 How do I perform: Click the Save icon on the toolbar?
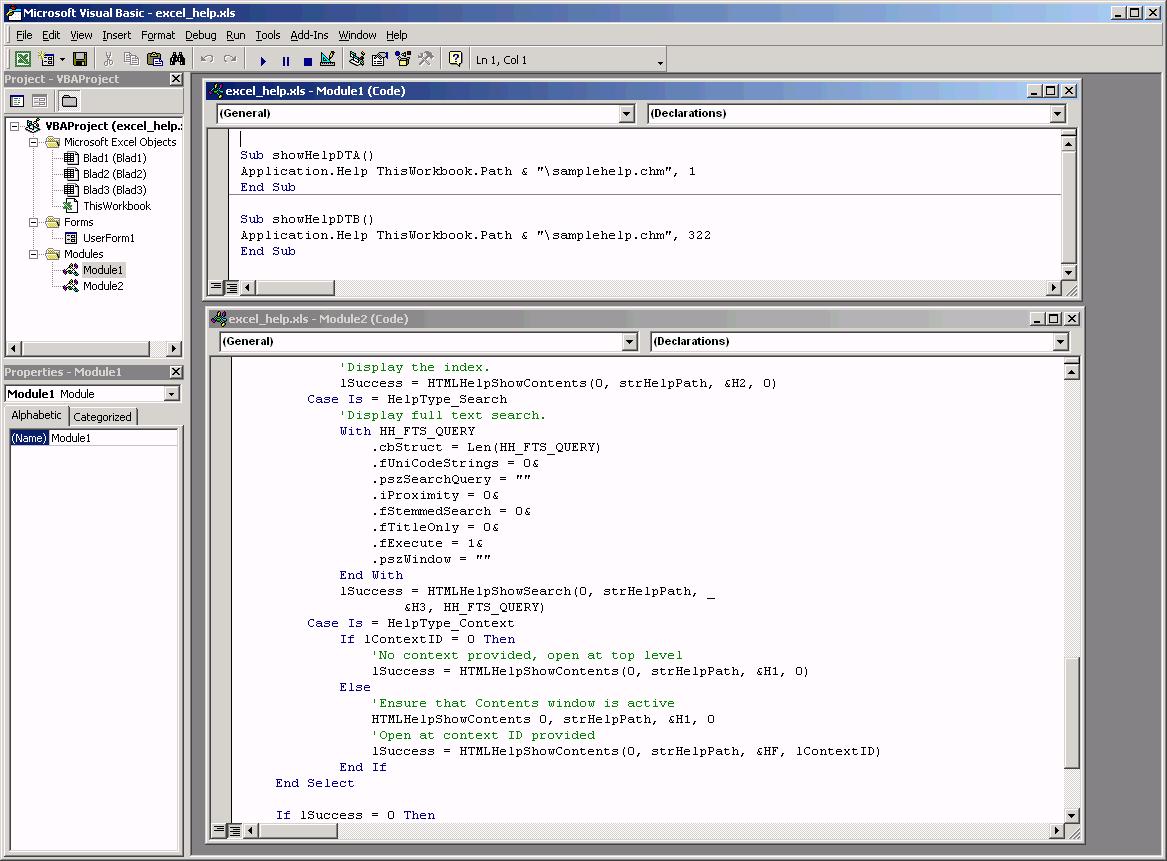78,58
